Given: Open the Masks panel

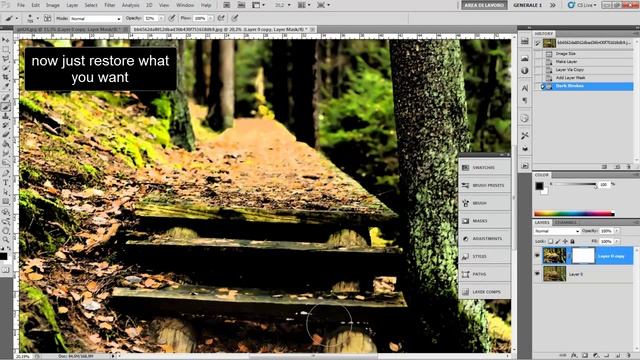Looking at the screenshot, I should tap(484, 221).
